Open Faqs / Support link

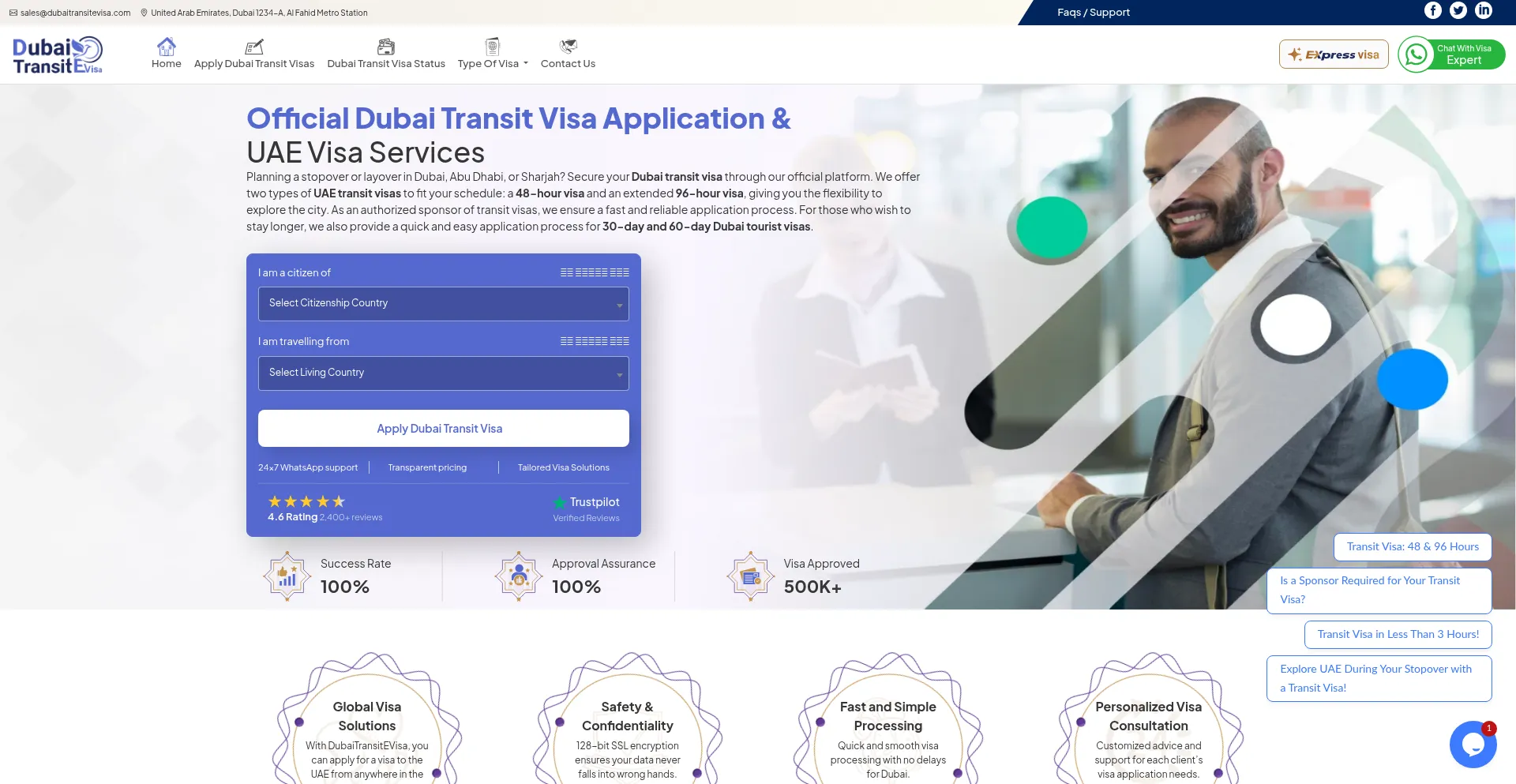point(1094,13)
